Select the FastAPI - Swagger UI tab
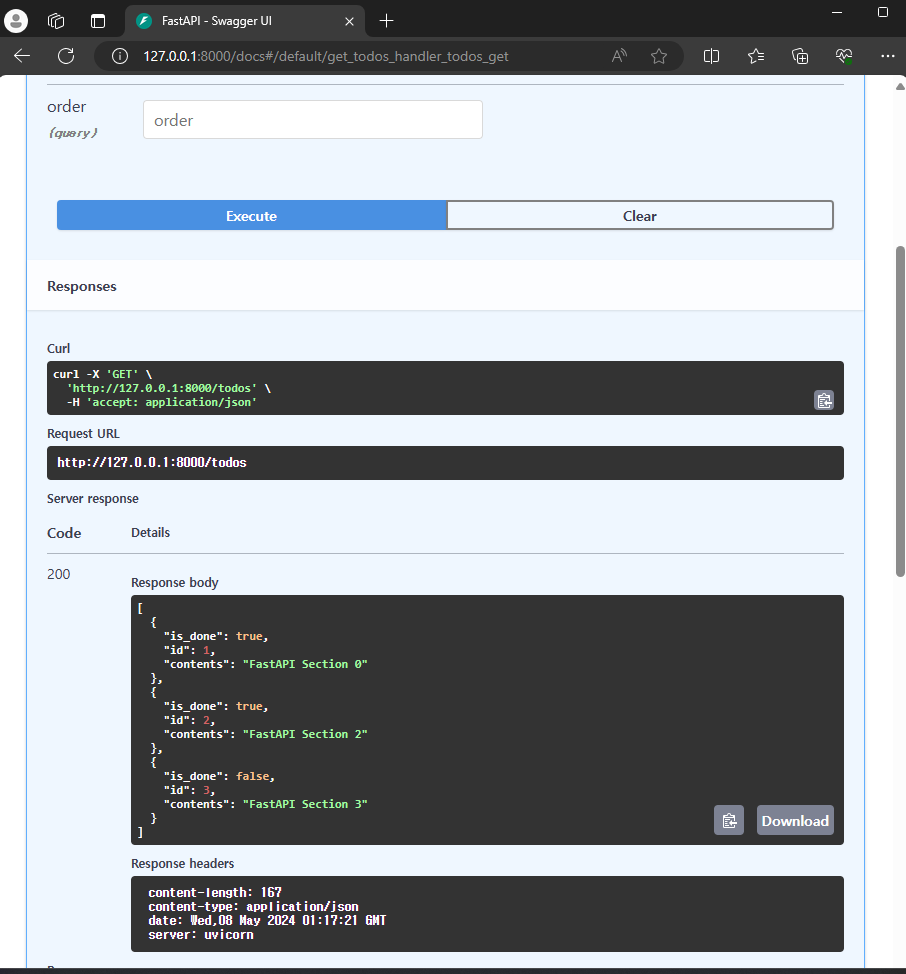 point(245,21)
